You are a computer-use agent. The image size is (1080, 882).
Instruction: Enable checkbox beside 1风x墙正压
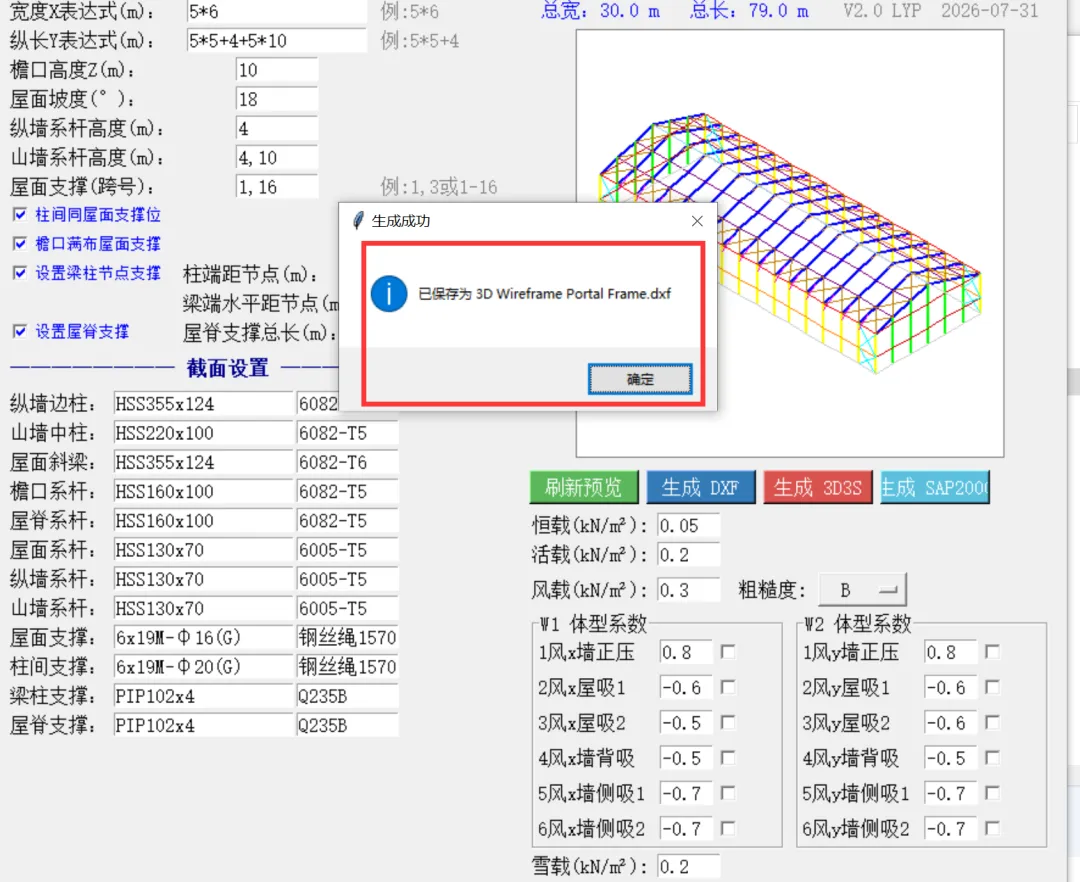pyautogui.click(x=727, y=651)
